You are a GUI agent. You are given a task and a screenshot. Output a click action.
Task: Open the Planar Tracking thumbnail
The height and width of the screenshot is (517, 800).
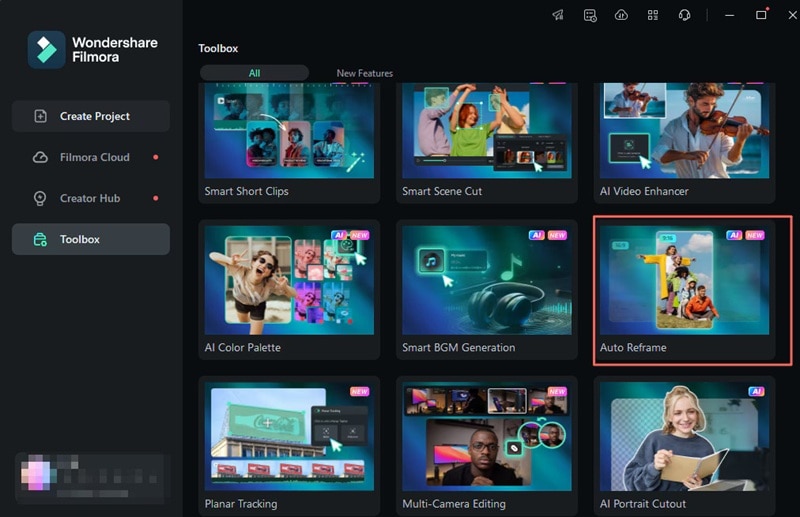tap(289, 436)
